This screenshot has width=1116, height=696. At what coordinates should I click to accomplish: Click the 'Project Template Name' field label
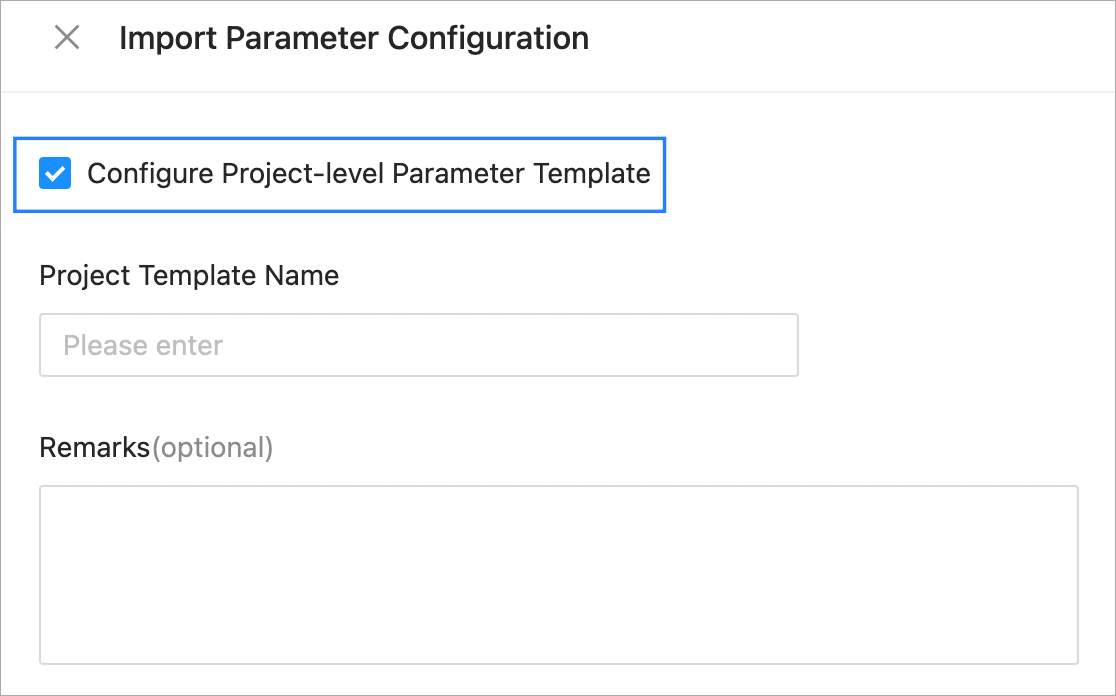click(x=189, y=275)
